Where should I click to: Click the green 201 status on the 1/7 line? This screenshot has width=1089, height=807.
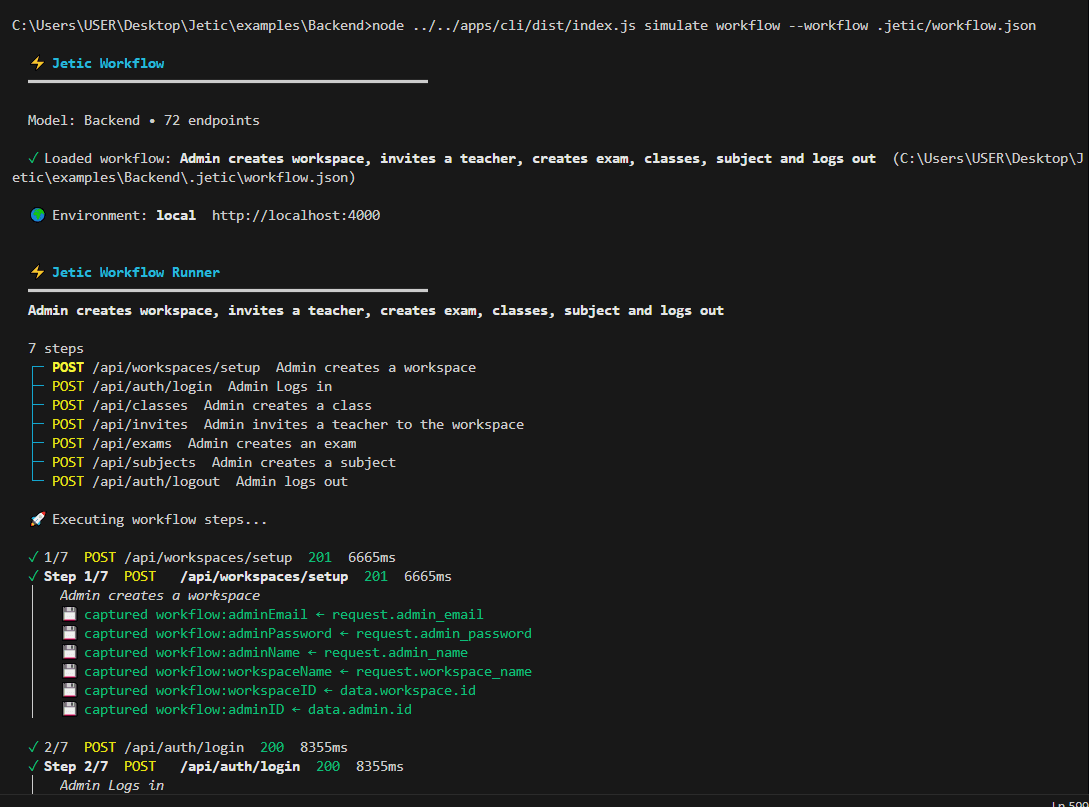pos(319,557)
